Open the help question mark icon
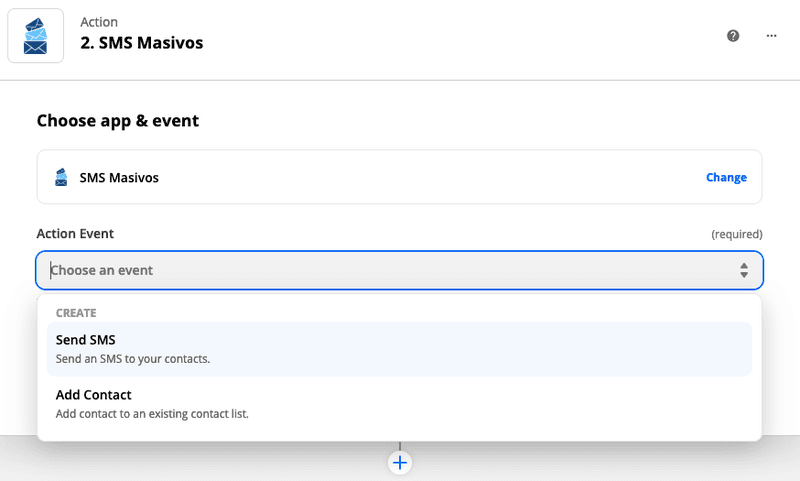This screenshot has height=481, width=800. pos(733,36)
